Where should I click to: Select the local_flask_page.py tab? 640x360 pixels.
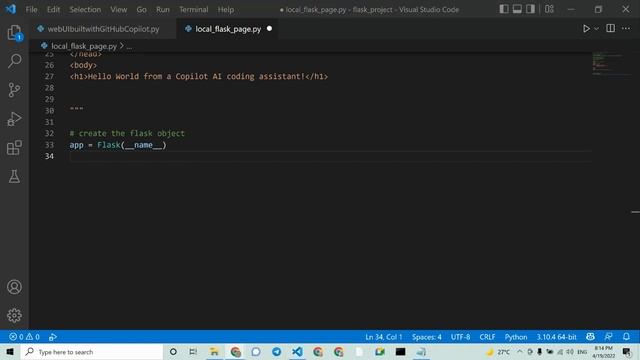228,29
